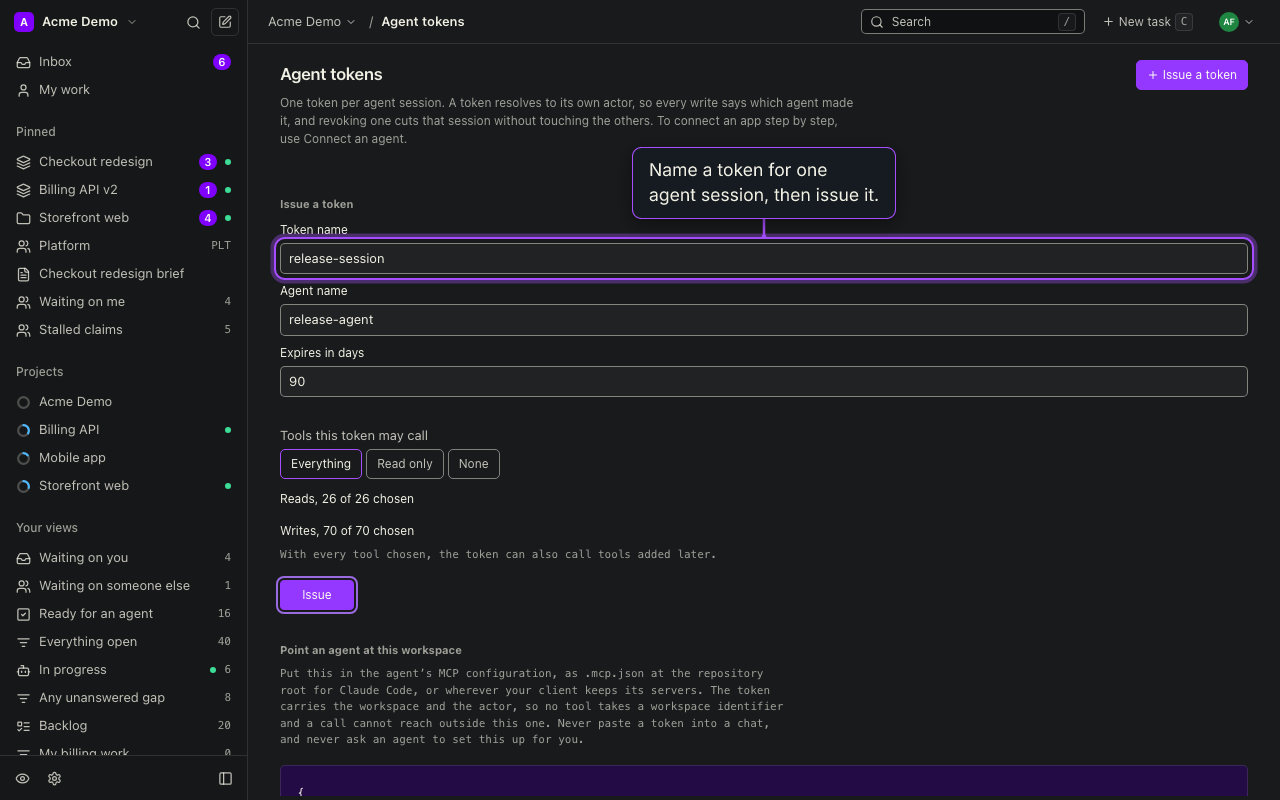Select Everything tool scope
Image resolution: width=1280 pixels, height=800 pixels.
(321, 464)
